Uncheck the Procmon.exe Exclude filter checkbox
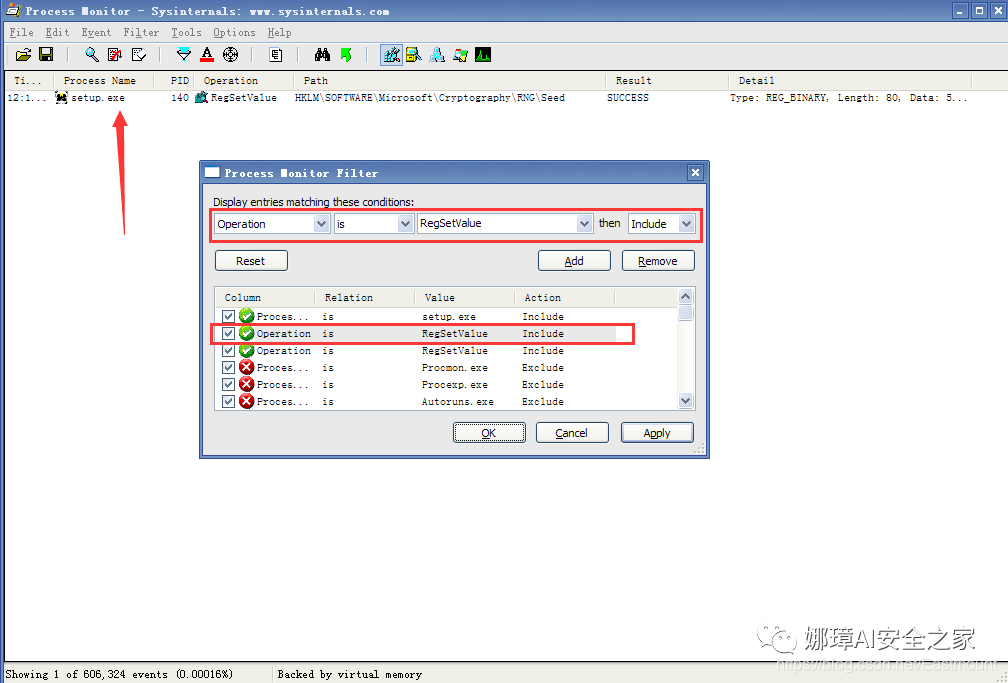 coord(228,367)
